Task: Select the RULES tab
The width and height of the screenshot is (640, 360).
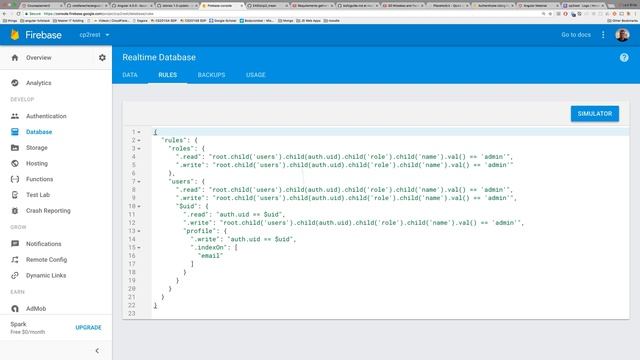Action: (168, 75)
